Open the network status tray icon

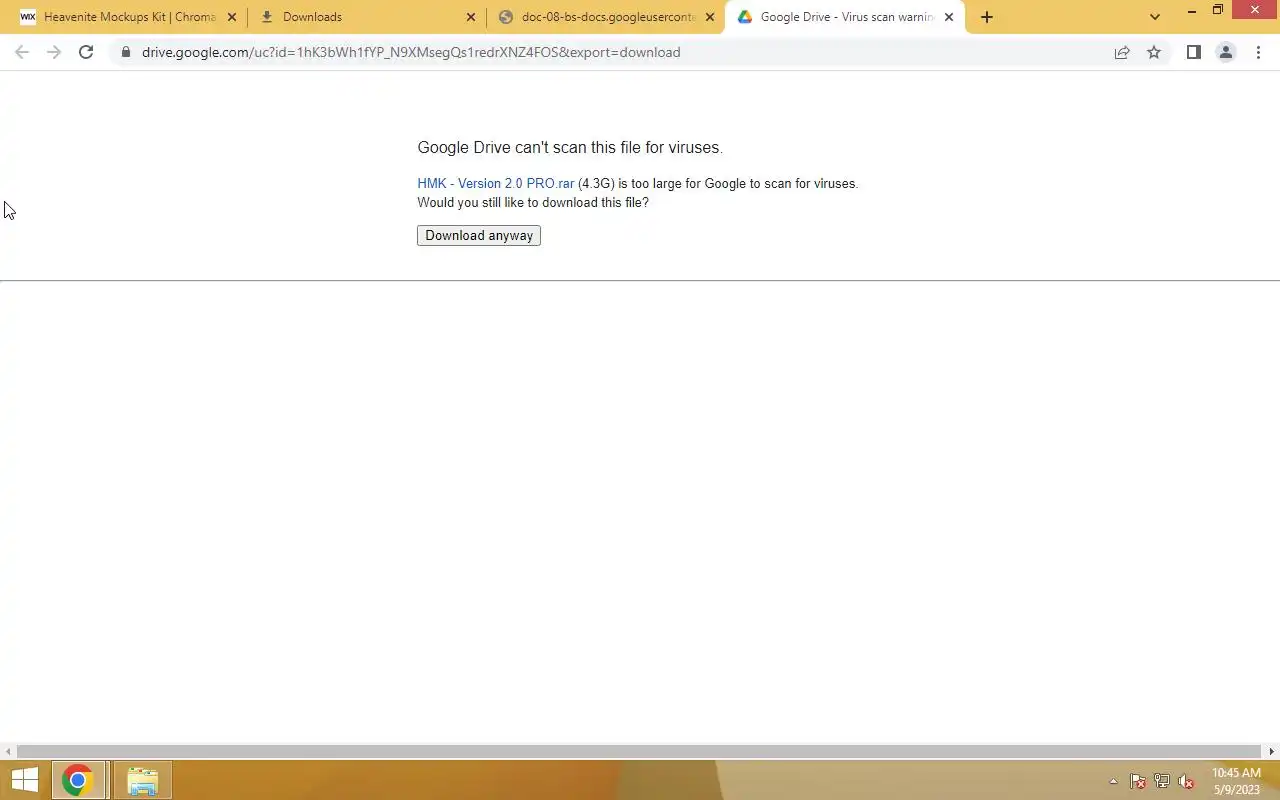point(1162,781)
